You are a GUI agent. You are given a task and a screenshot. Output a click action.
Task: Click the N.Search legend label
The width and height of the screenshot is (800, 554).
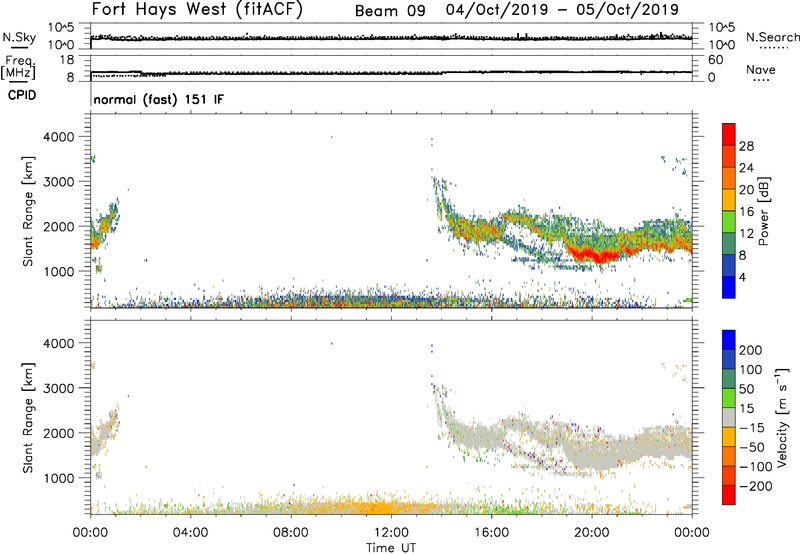coord(773,37)
